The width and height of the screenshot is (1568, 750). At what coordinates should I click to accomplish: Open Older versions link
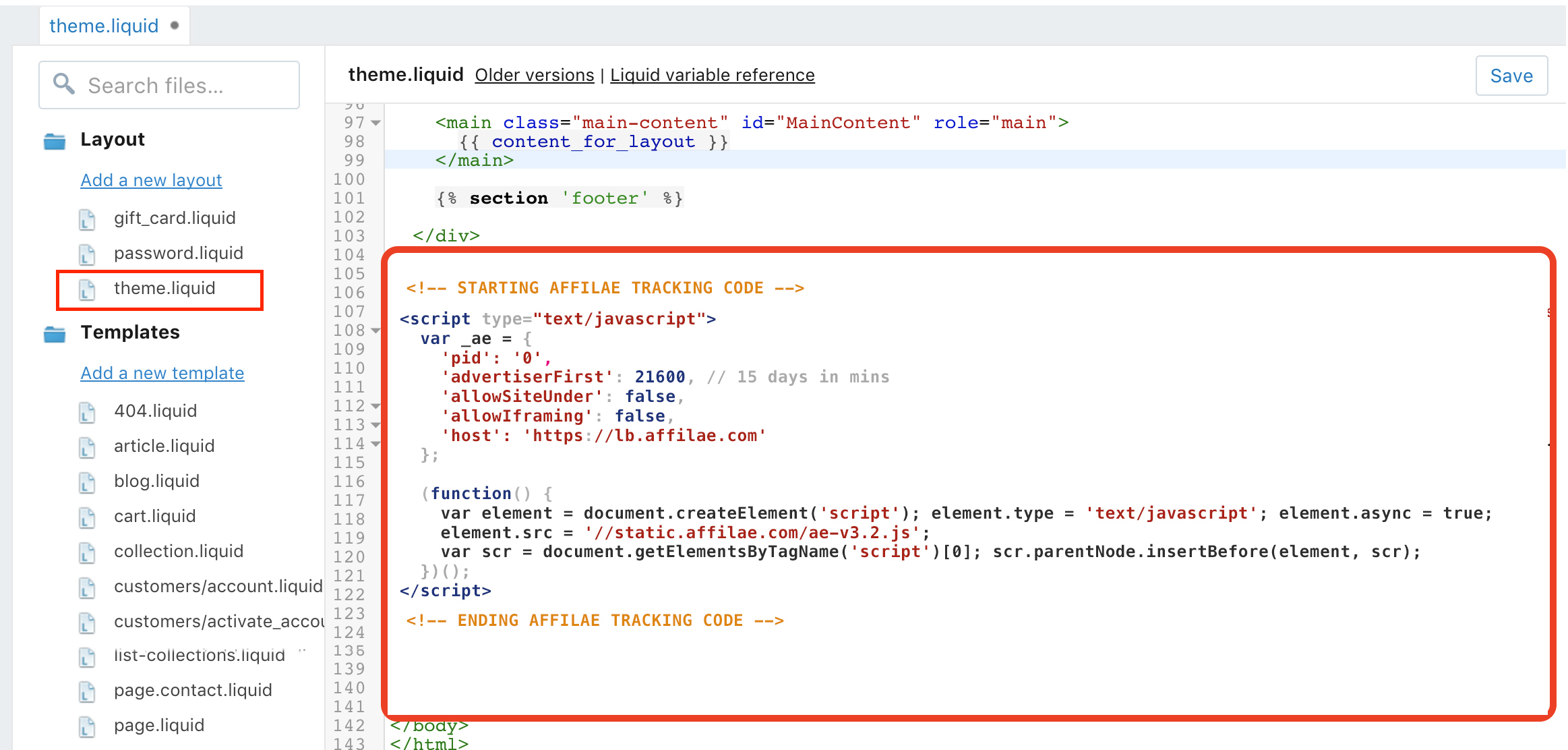click(x=535, y=75)
